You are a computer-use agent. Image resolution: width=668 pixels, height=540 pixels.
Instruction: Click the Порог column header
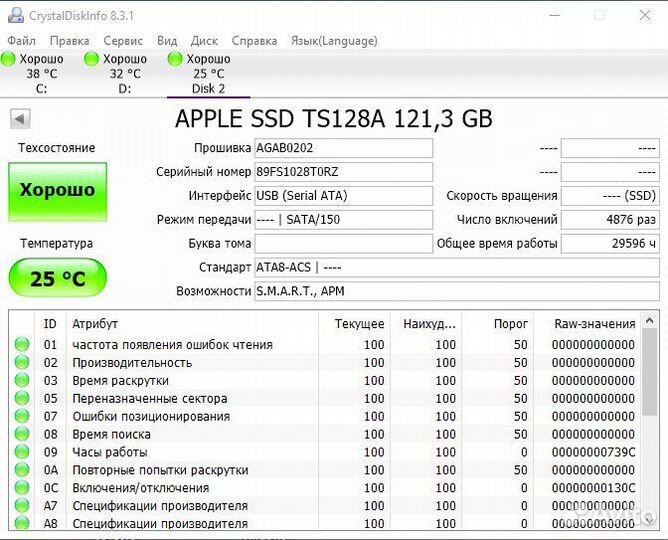[498, 324]
